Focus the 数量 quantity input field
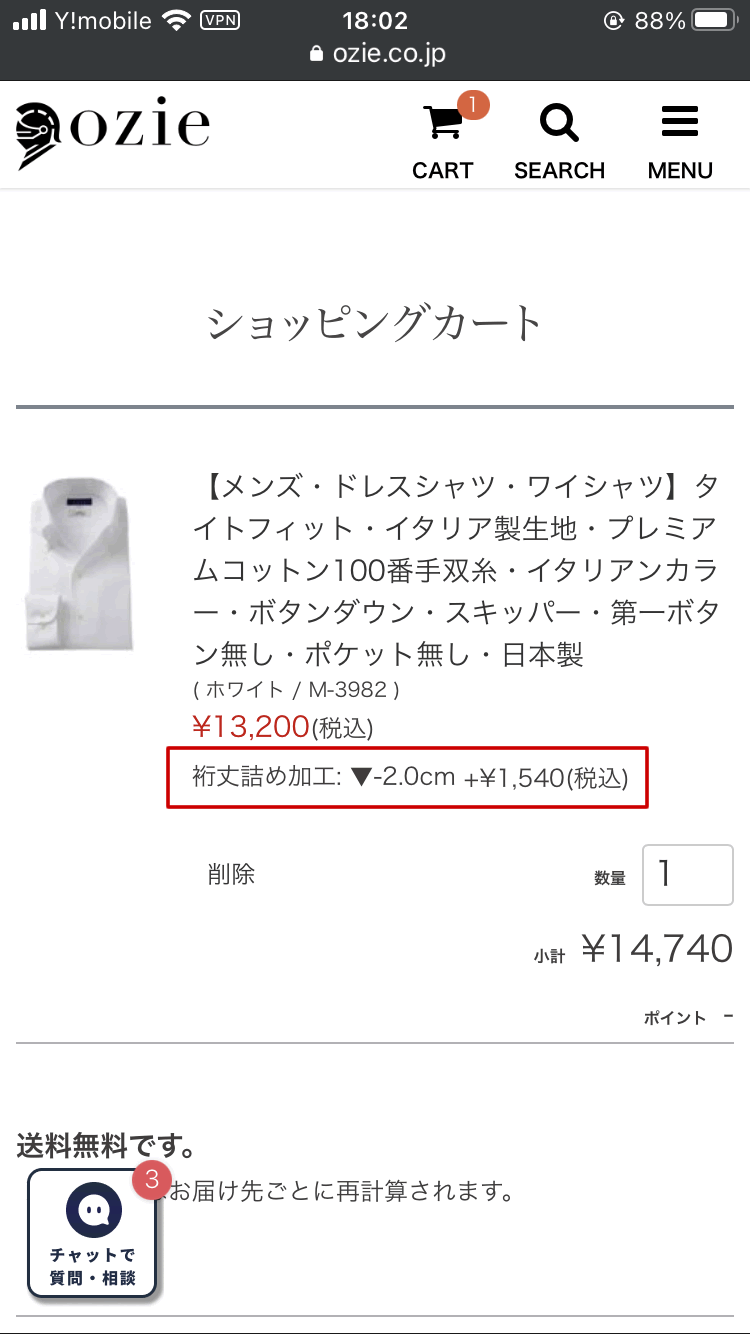The height and width of the screenshot is (1334, 750). [687, 875]
